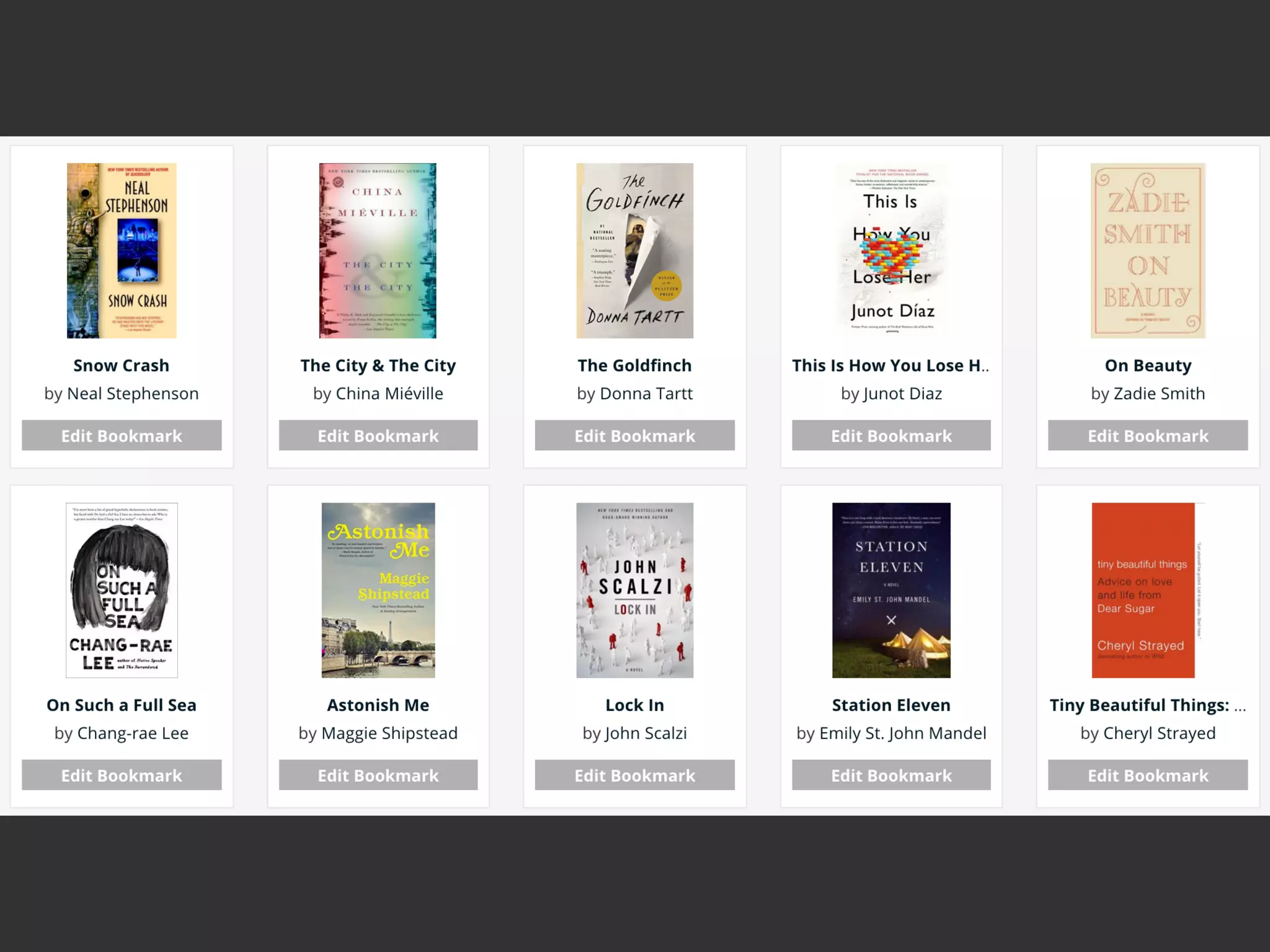Screen dimensions: 1270x952
Task: Click the Astonish Me title text
Action: click(x=378, y=705)
